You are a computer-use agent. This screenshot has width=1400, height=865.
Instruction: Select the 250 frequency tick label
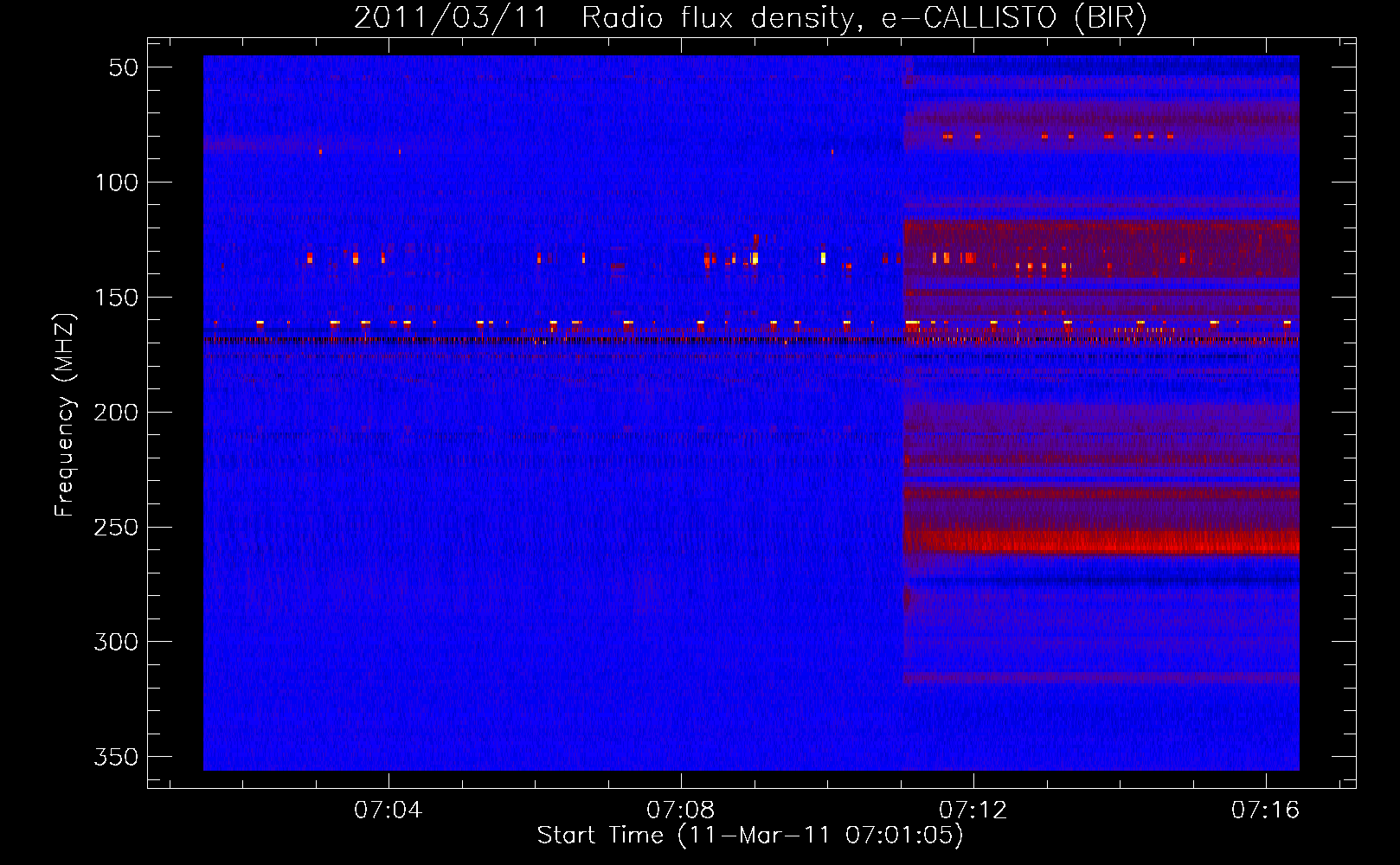coord(117,528)
